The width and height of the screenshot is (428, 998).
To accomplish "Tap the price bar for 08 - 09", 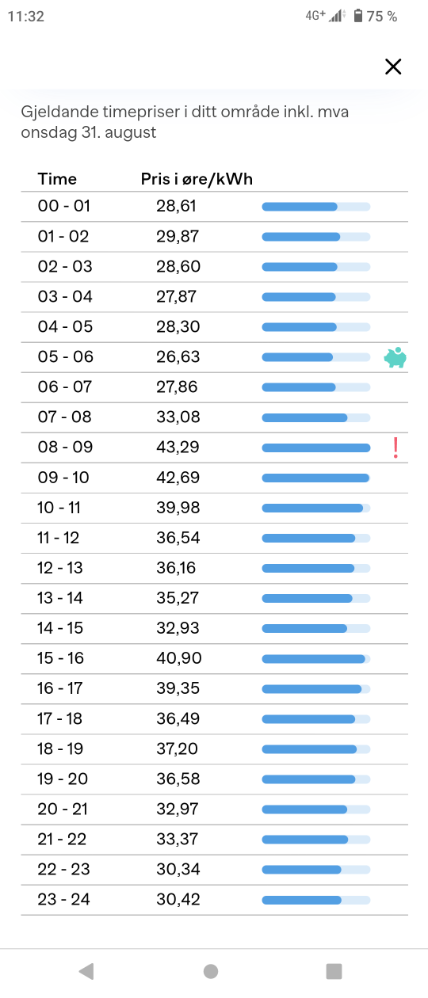I will coord(316,447).
